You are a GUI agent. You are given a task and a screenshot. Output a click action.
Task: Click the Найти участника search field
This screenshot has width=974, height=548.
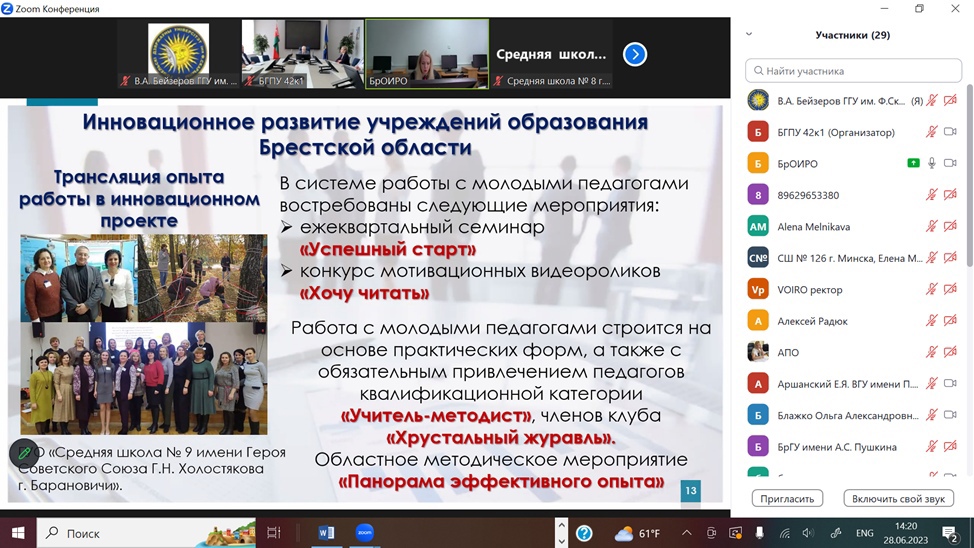[853, 71]
